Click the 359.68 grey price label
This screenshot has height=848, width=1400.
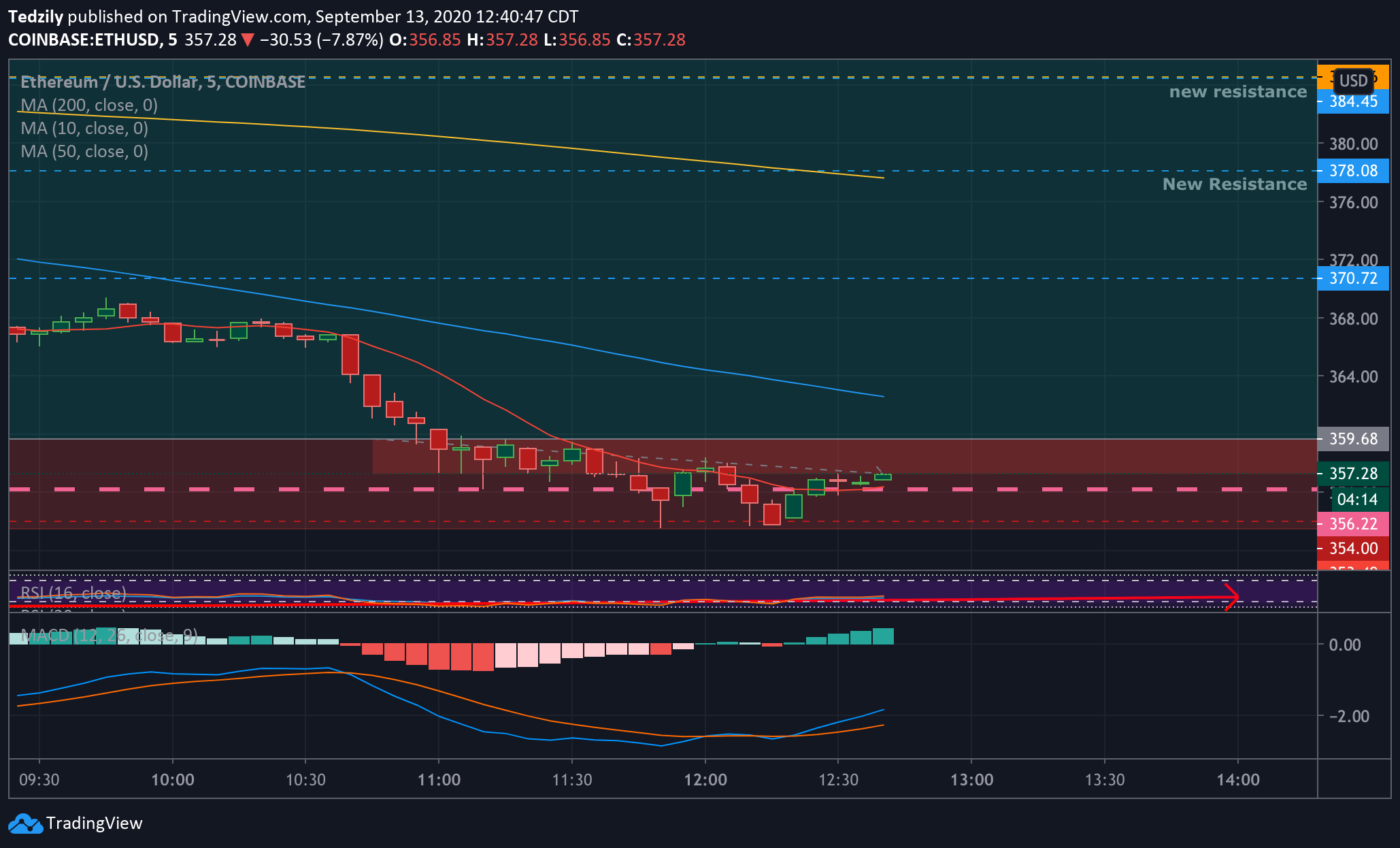pos(1353,439)
